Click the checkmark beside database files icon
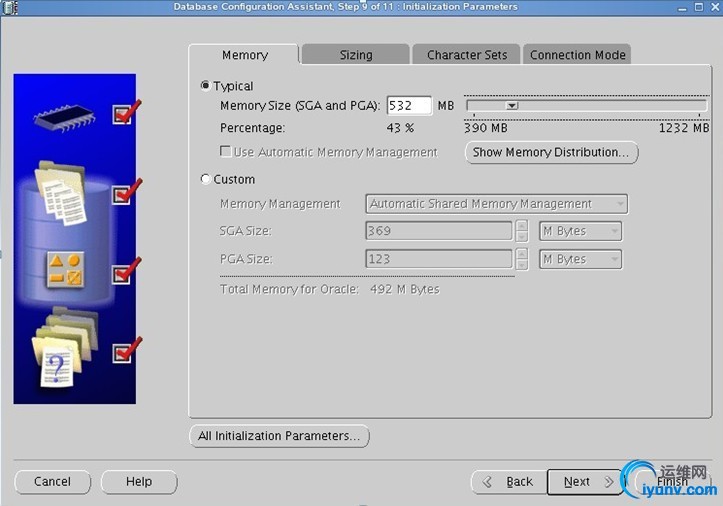Image resolution: width=723 pixels, height=506 pixels. point(127,191)
